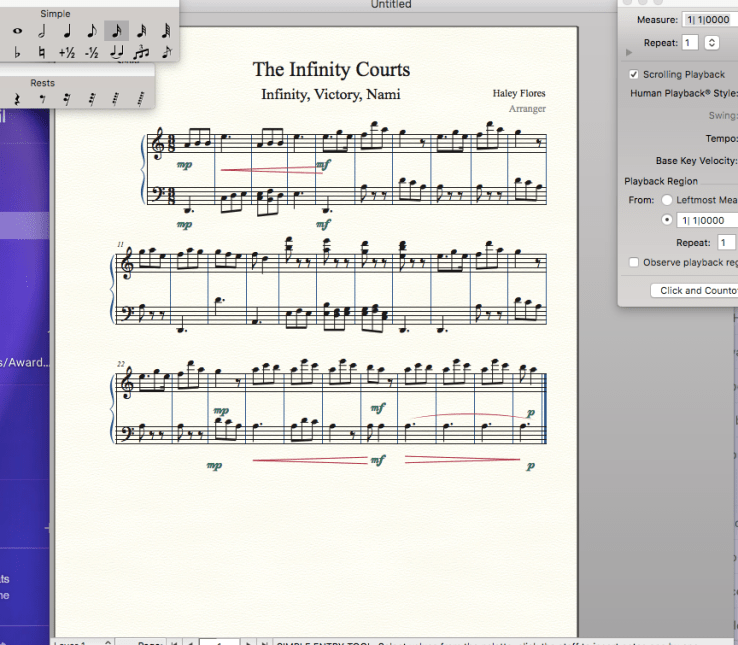Disable the Scrolling Playback checkbox
738x645 pixels.
pos(634,74)
